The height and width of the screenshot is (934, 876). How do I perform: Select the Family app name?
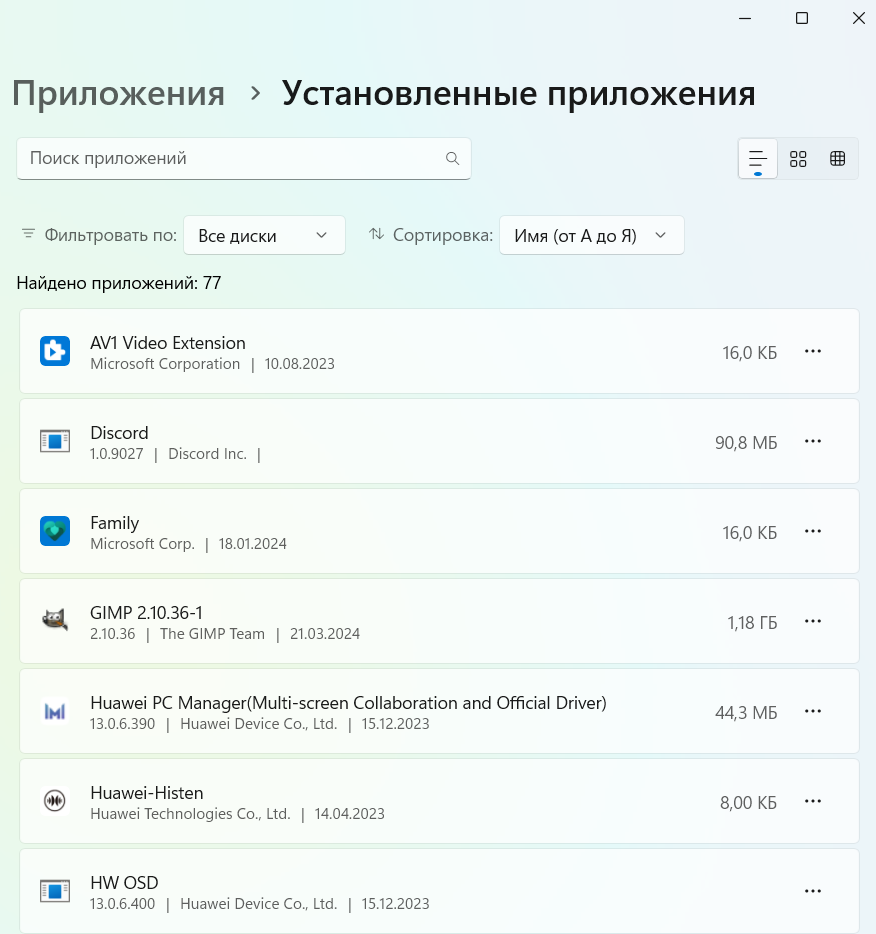click(x=114, y=523)
